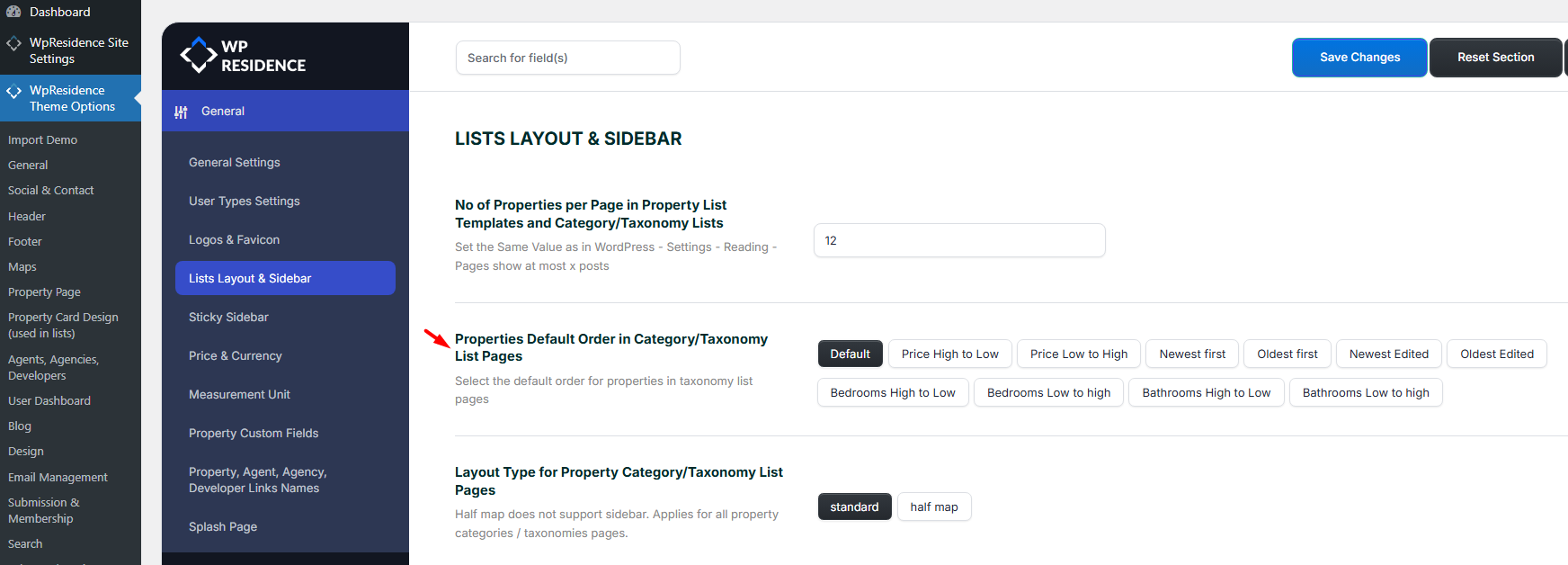1568x565 pixels.
Task: Click the General sliders icon
Action: (x=181, y=112)
